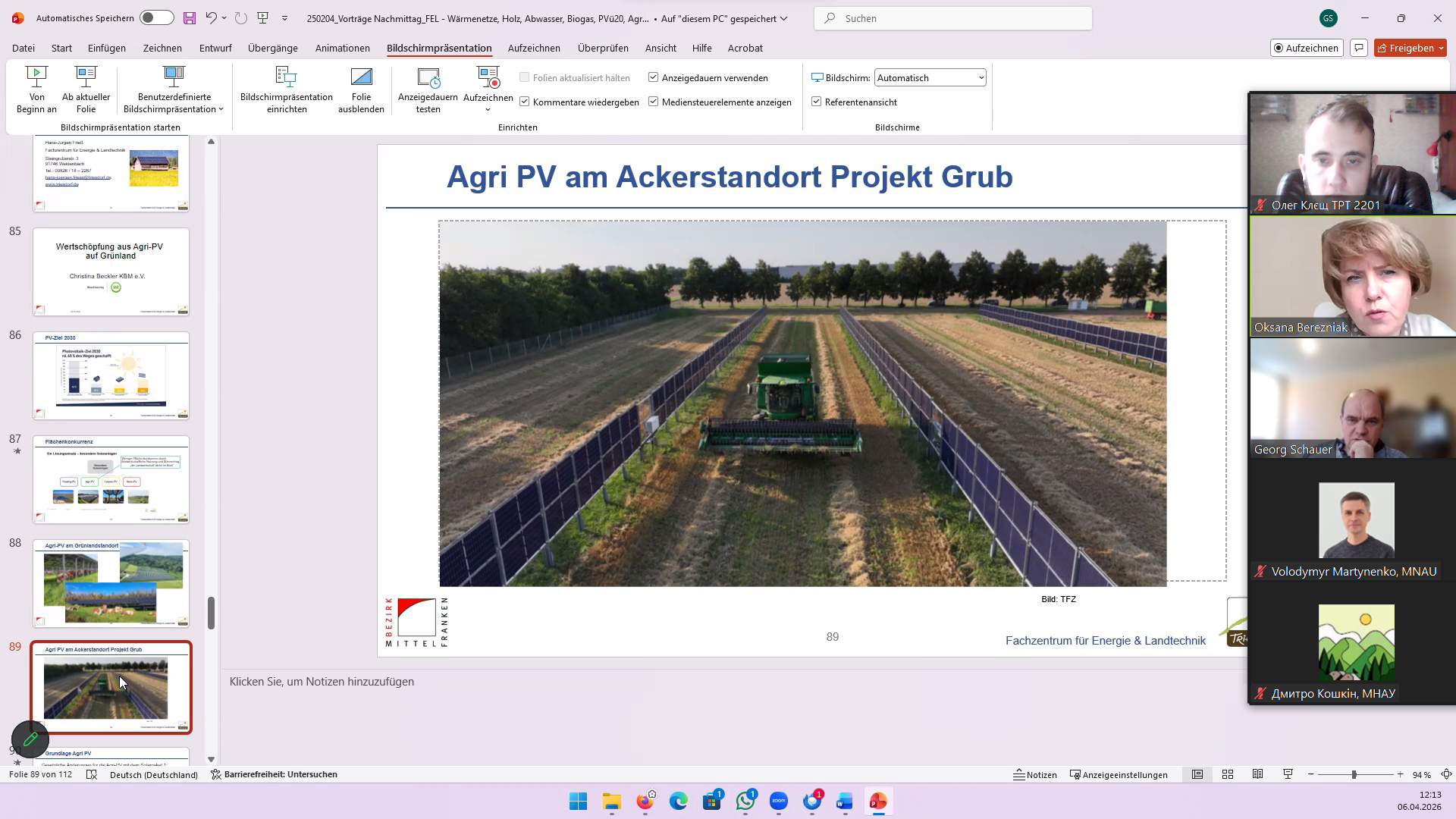The height and width of the screenshot is (819, 1456).
Task: Uncheck Mediensteuerelemente anzeigen checkbox
Action: (653, 102)
